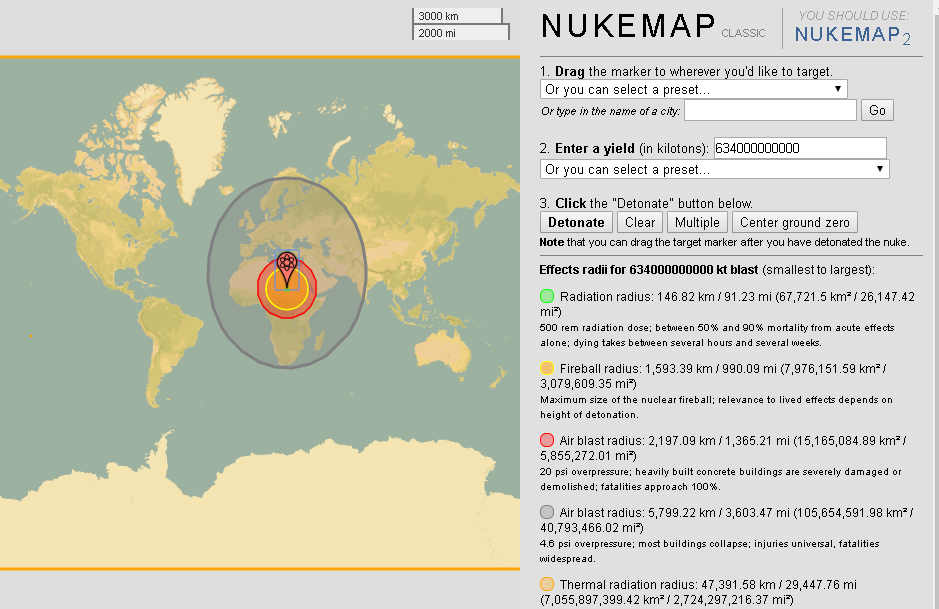Viewport: 939px width, 609px height.
Task: Click the yellow Fireball radius swatch
Action: pyautogui.click(x=547, y=368)
